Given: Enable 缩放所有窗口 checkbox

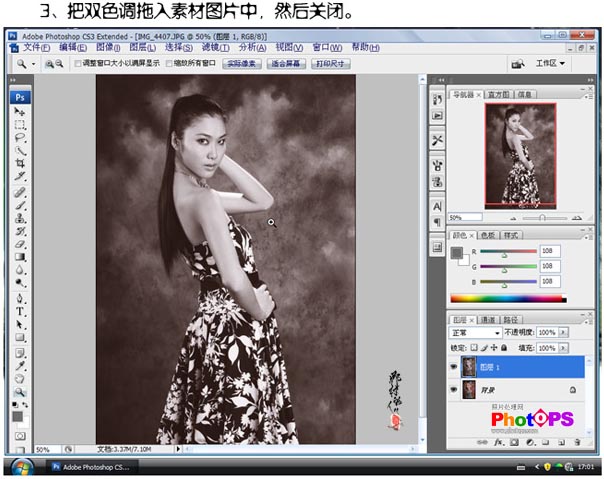Looking at the screenshot, I should coord(169,63).
